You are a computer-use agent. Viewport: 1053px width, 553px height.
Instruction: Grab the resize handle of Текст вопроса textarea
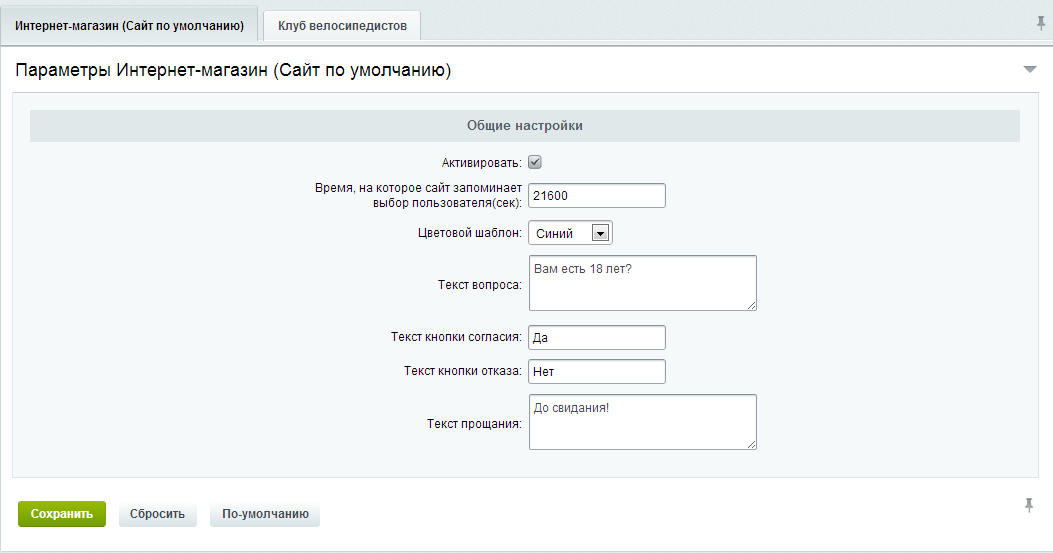pos(751,306)
